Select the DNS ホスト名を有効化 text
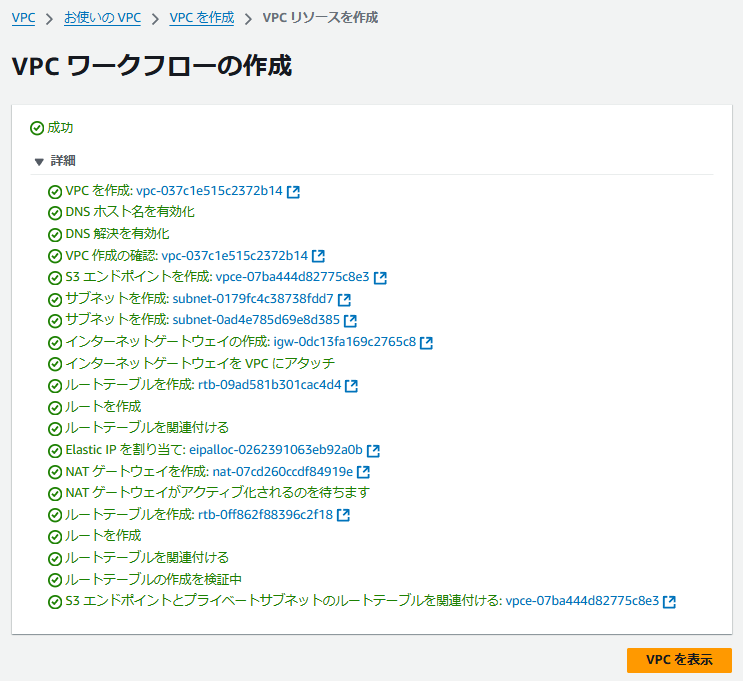This screenshot has height=681, width=743. coord(130,212)
